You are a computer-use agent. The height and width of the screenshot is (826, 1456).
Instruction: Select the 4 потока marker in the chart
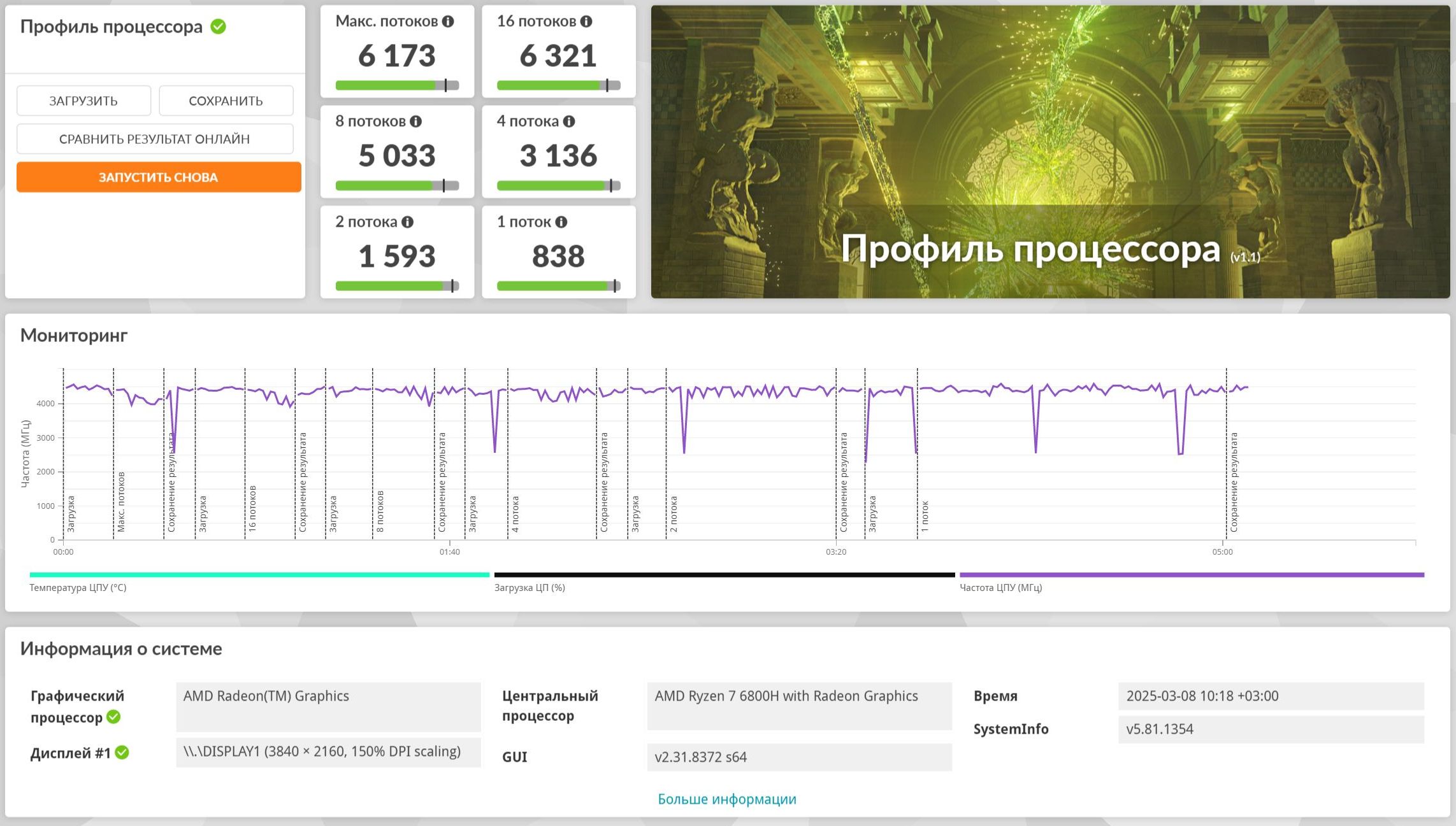515,514
